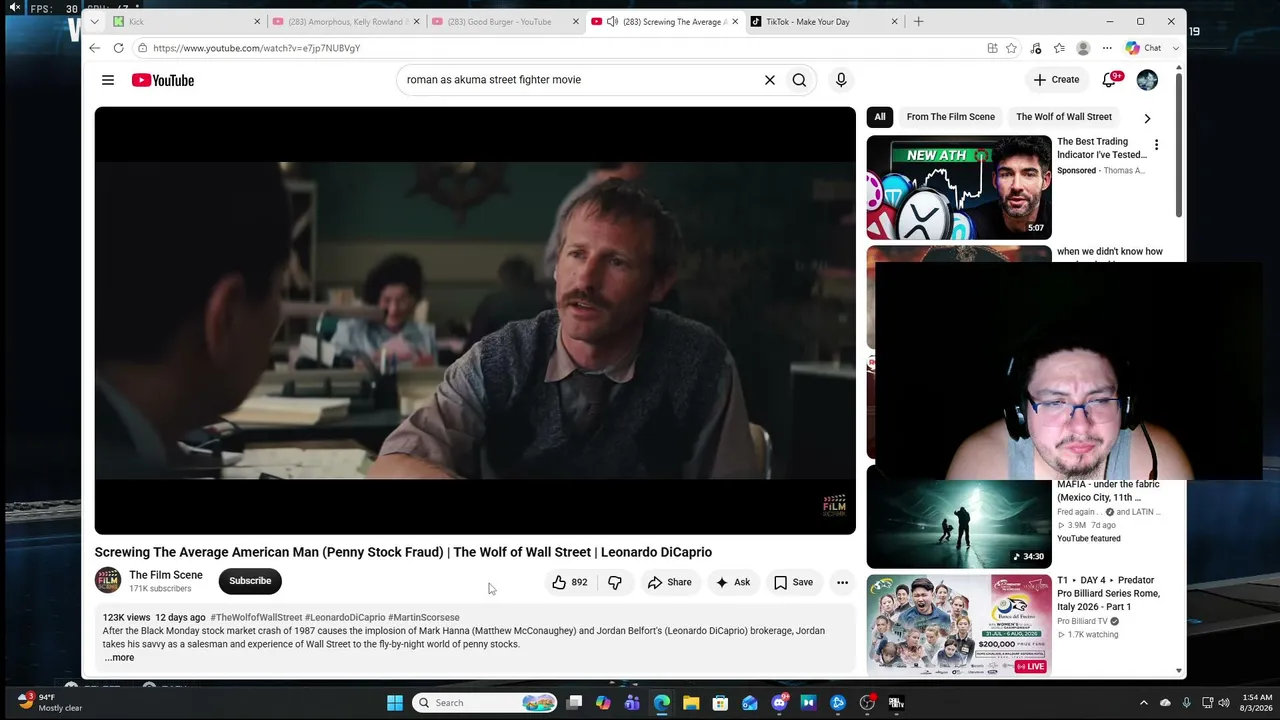The width and height of the screenshot is (1280, 720).
Task: Open a new browser tab
Action: pyautogui.click(x=918, y=21)
